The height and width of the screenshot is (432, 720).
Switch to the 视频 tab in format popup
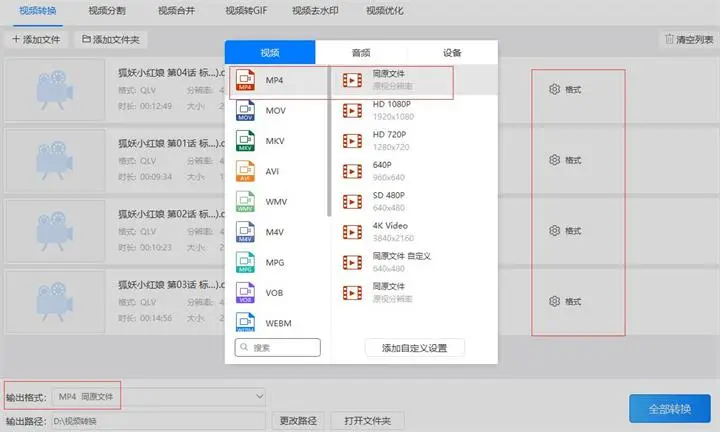270,52
